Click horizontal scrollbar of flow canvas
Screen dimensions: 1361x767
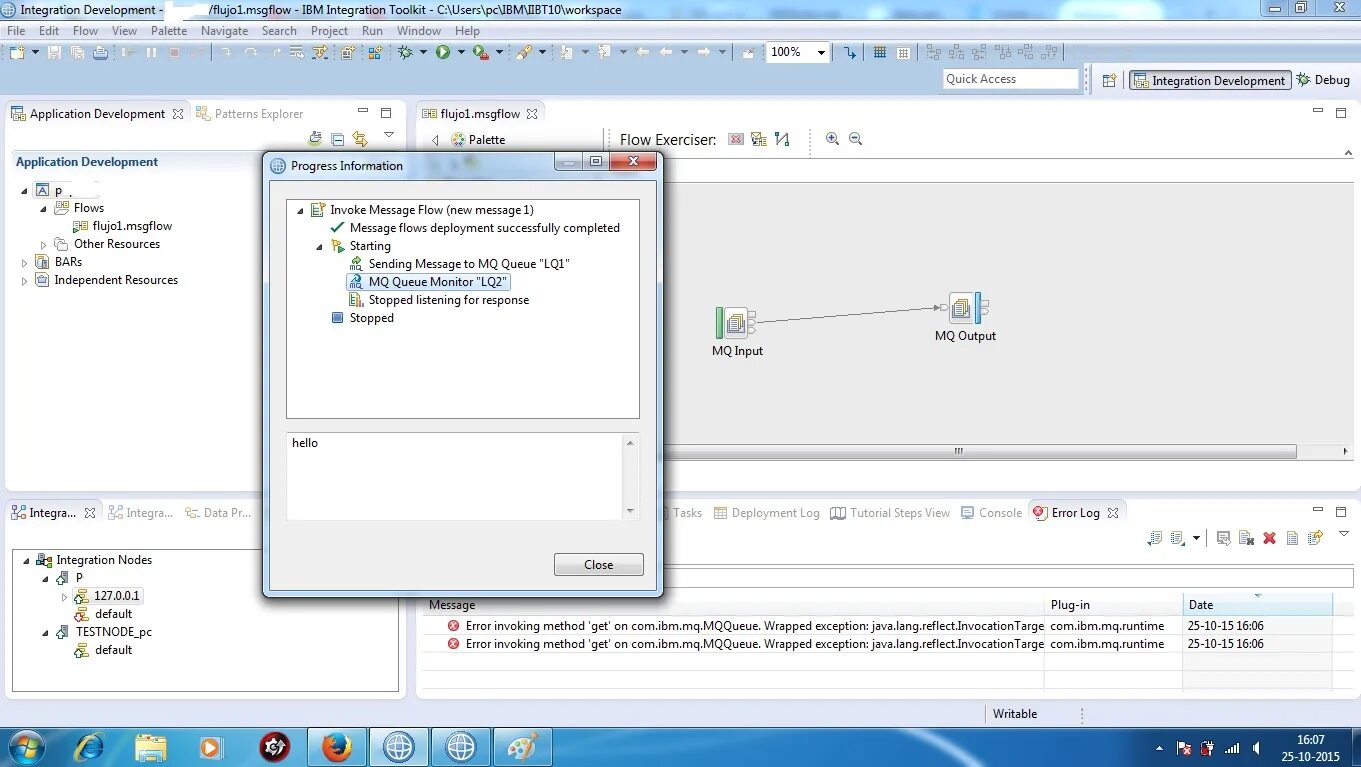coord(957,451)
